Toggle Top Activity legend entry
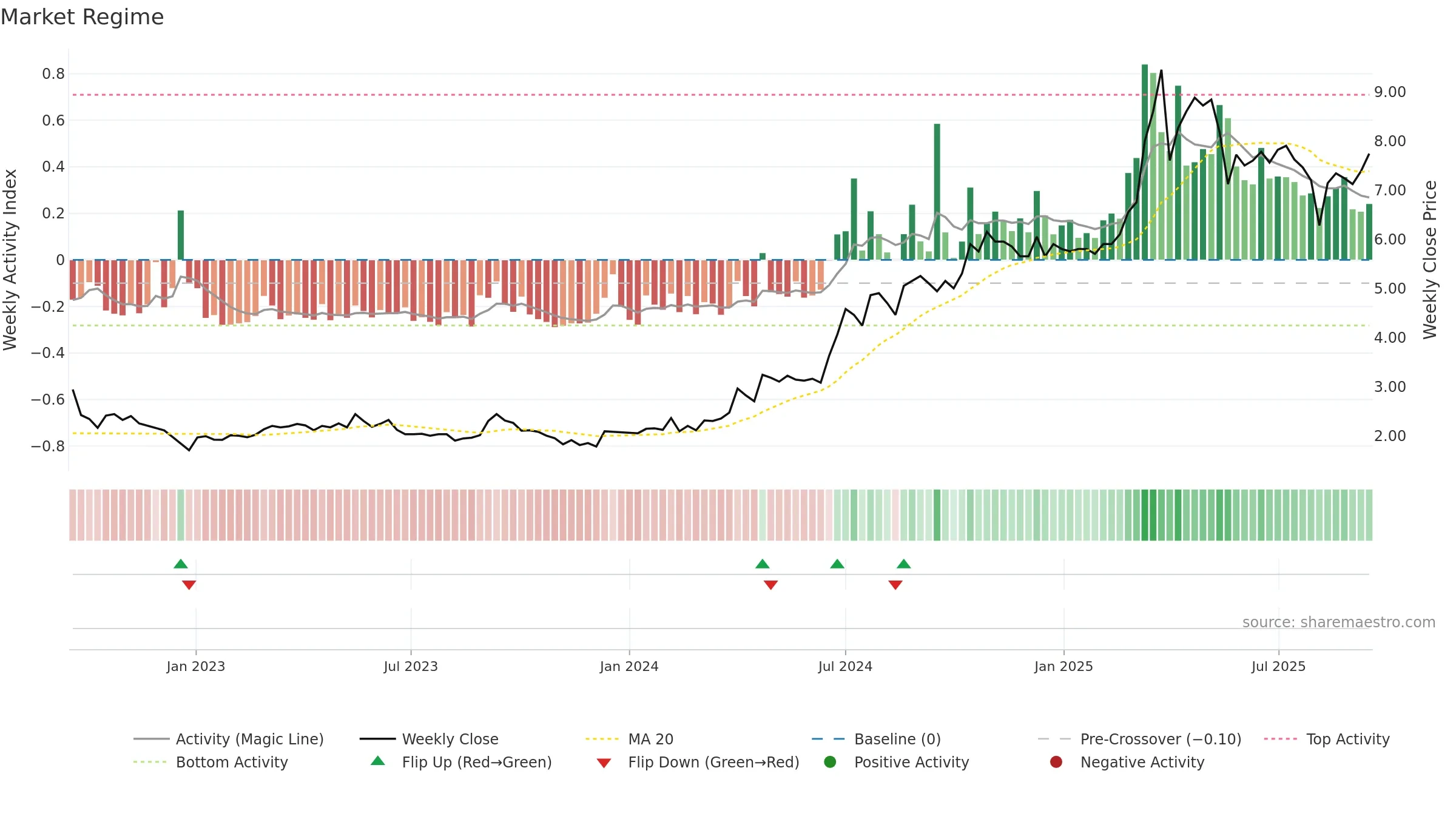1456x819 pixels. [x=1327, y=739]
